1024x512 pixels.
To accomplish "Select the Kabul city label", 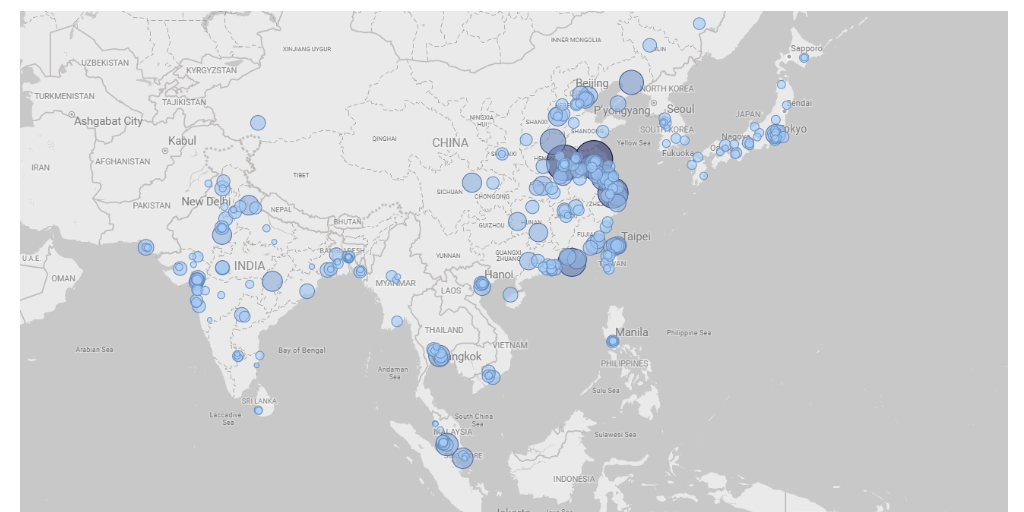I will 182,140.
